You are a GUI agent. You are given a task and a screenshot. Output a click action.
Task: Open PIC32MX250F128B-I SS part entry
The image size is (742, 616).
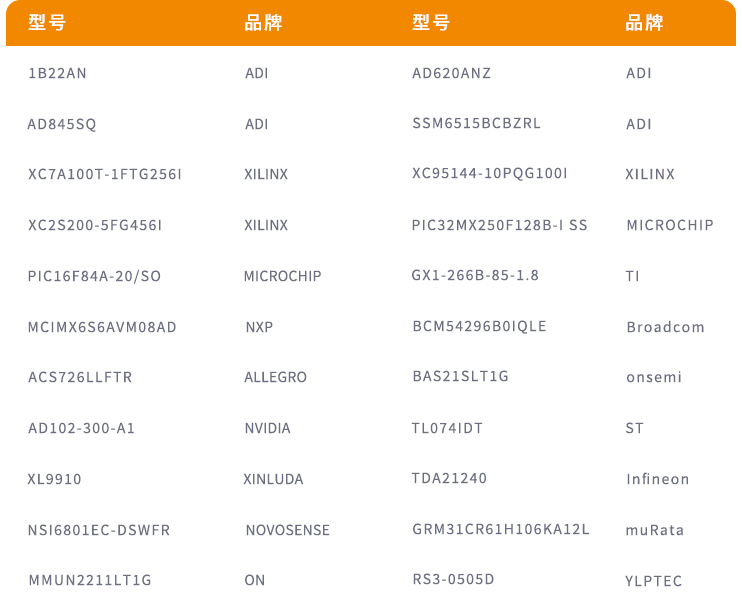point(499,225)
